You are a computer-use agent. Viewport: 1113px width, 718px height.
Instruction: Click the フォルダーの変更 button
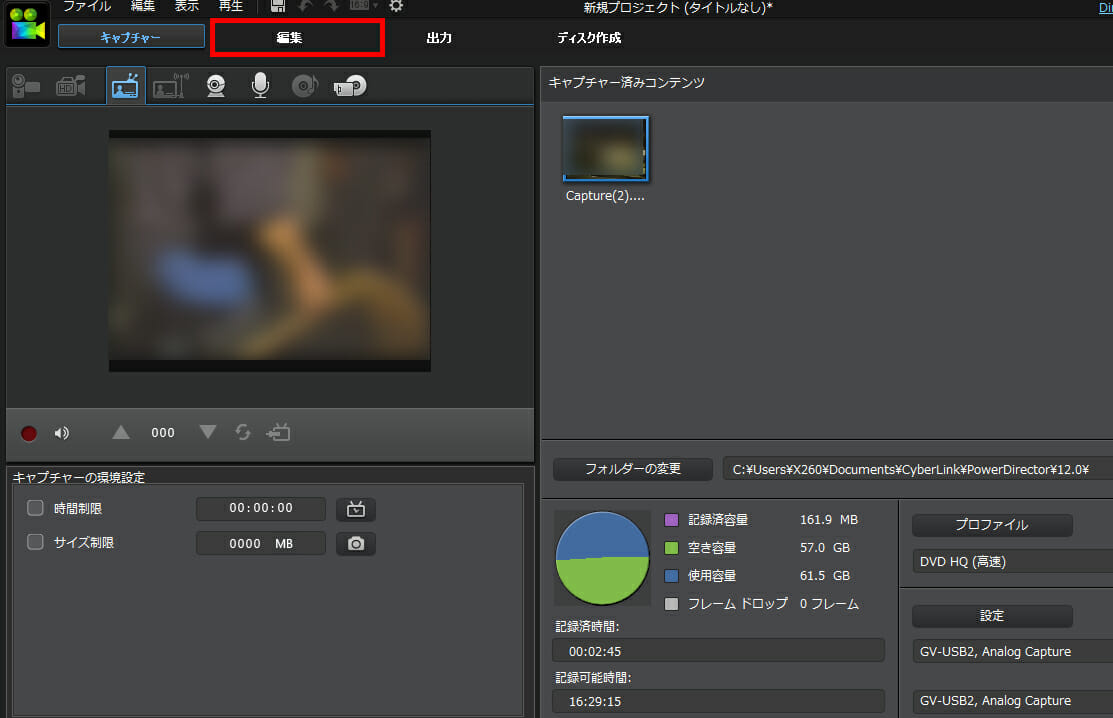click(x=632, y=469)
